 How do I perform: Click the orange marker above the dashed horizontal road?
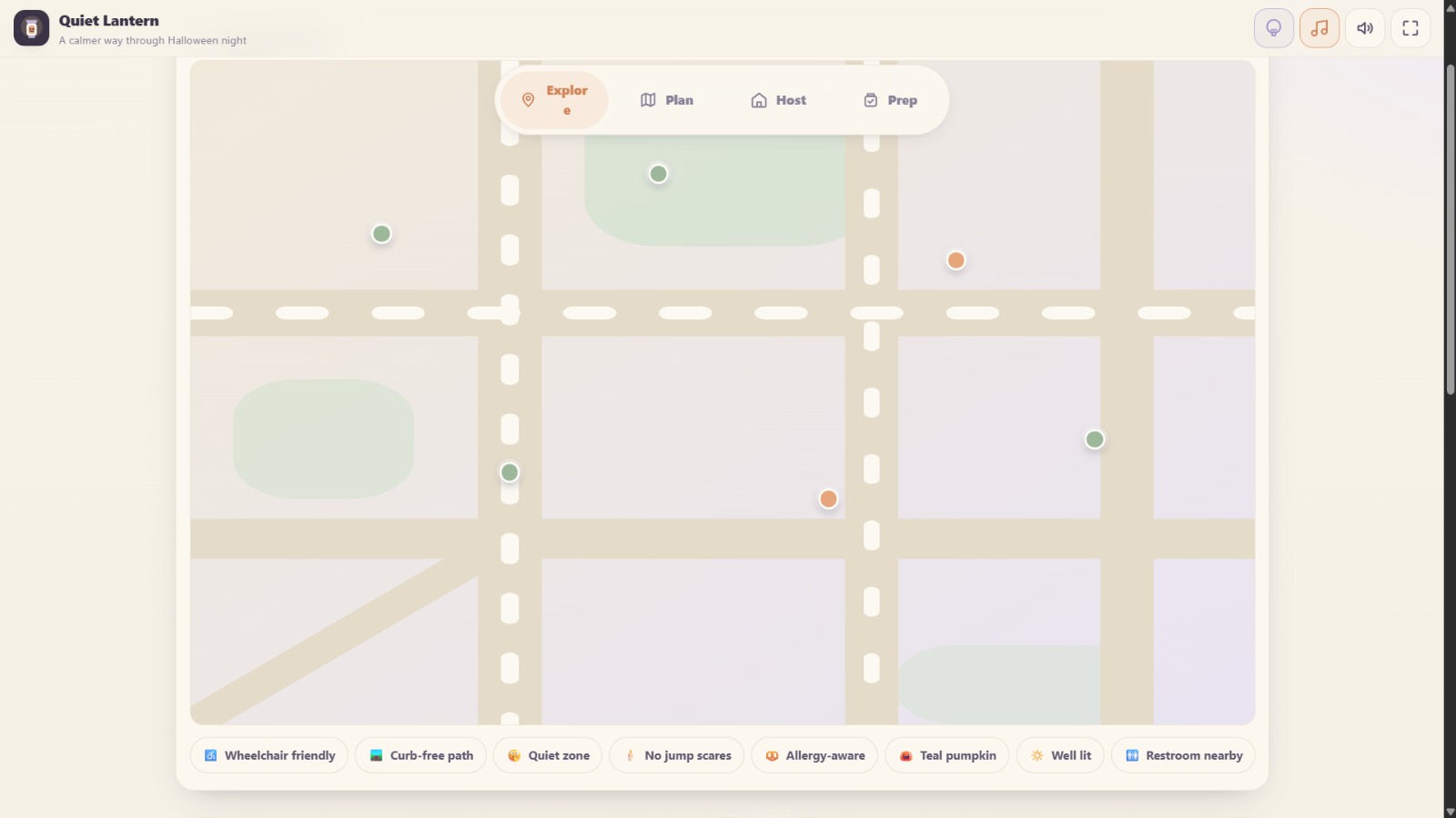point(955,260)
